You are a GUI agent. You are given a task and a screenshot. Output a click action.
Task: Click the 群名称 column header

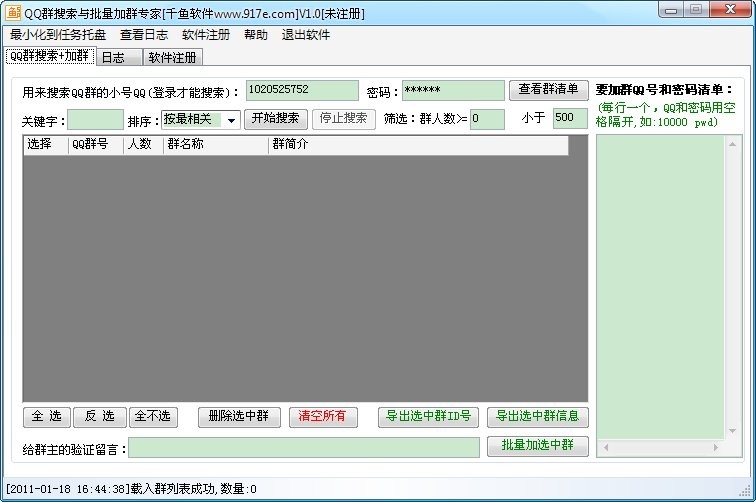point(216,145)
